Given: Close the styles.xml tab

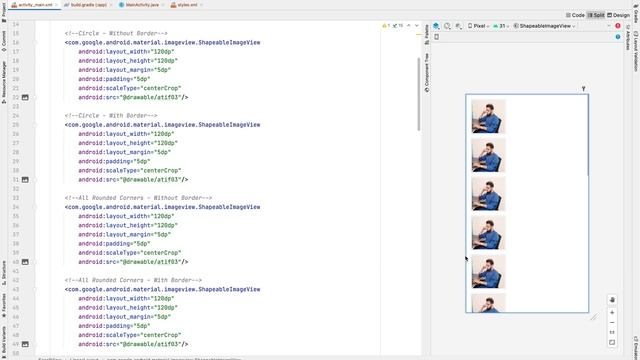Looking at the screenshot, I should [201, 5].
